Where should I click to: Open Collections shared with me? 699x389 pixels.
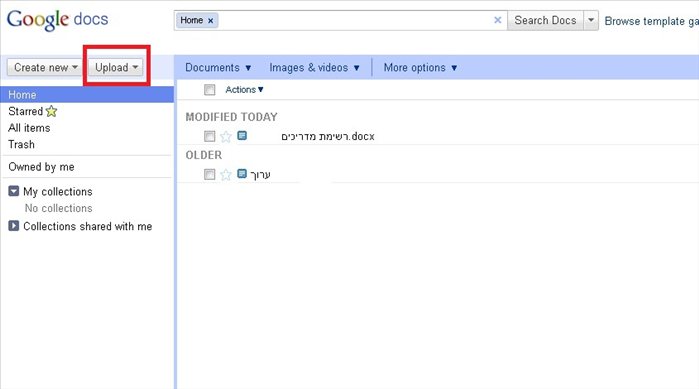click(x=88, y=226)
